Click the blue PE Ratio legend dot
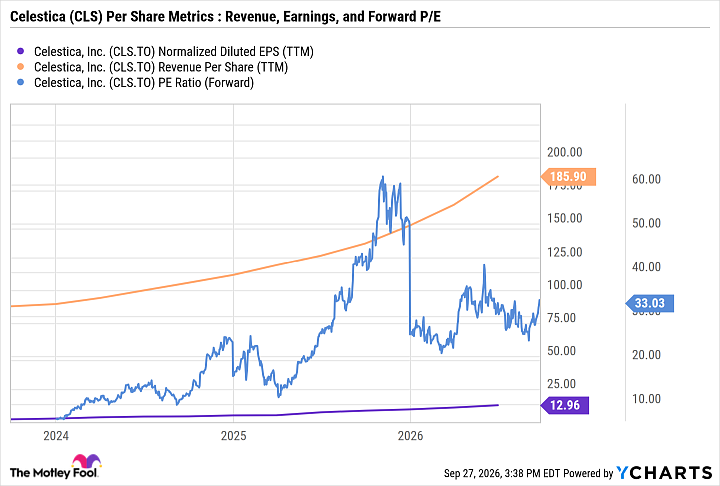The width and height of the screenshot is (720, 486). pyautogui.click(x=20, y=83)
